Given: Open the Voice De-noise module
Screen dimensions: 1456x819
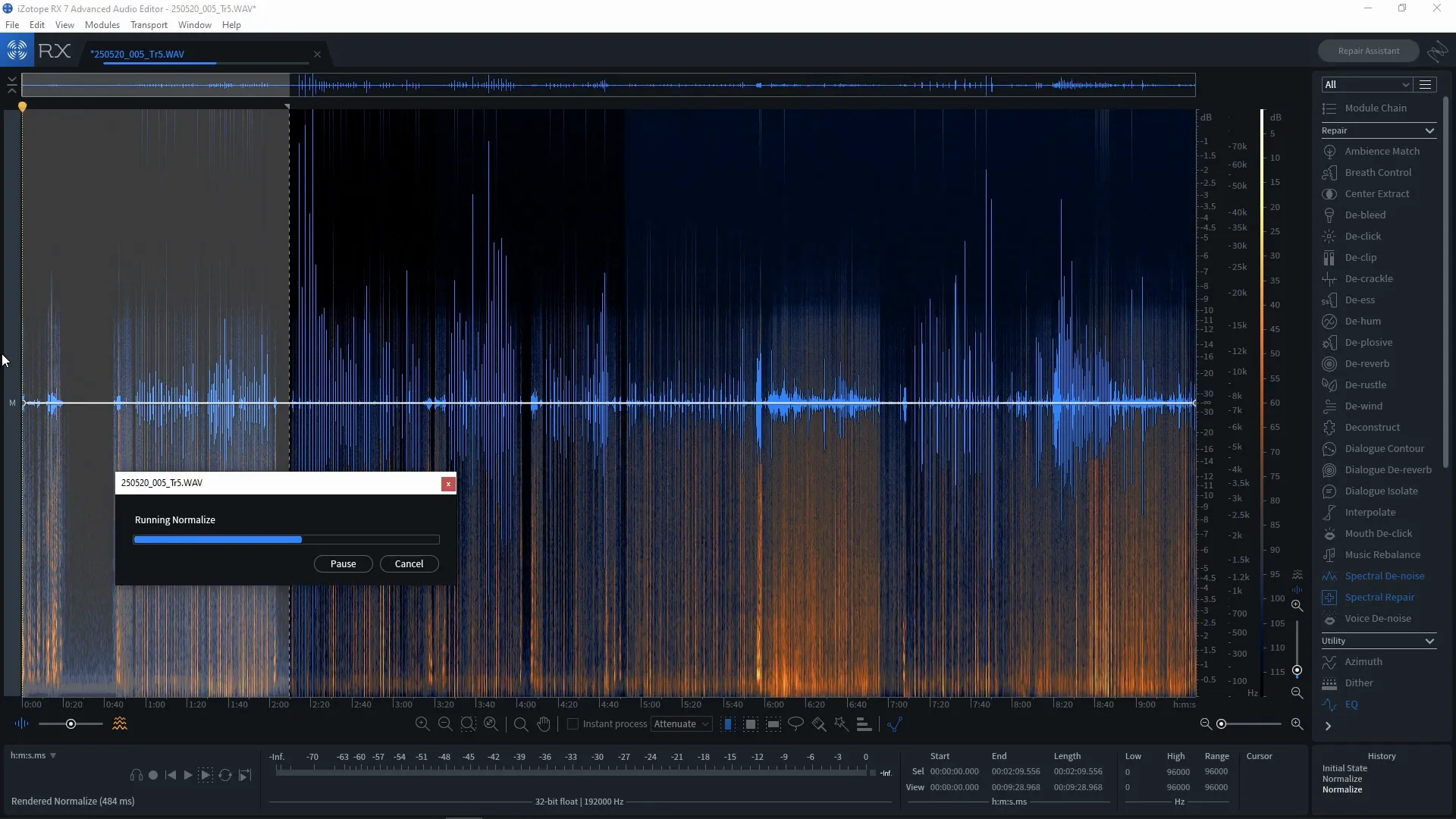Looking at the screenshot, I should tap(1379, 619).
